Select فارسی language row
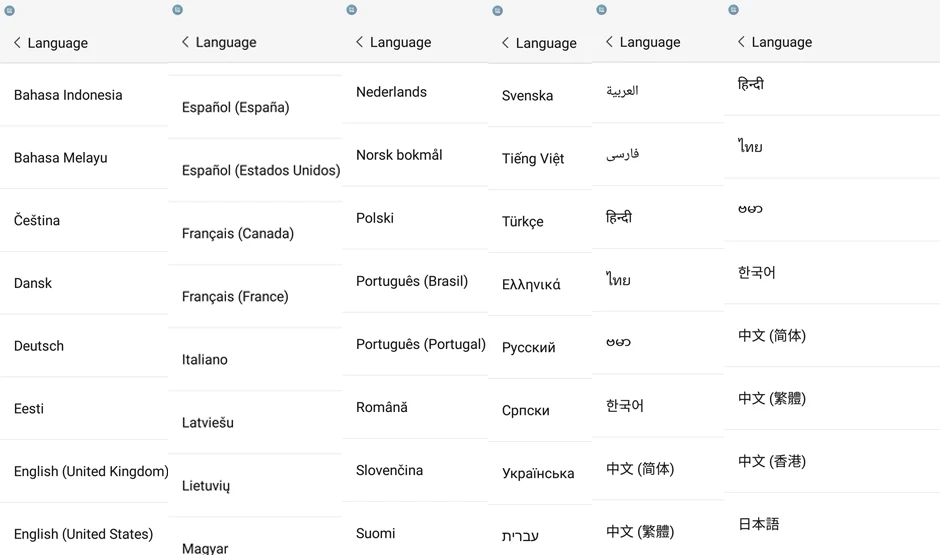This screenshot has height=555, width=940. 658,155
